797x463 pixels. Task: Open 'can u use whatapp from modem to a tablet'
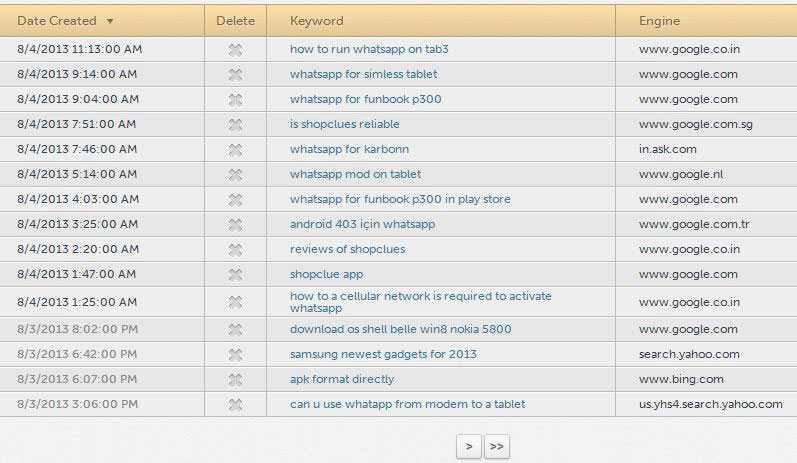408,404
